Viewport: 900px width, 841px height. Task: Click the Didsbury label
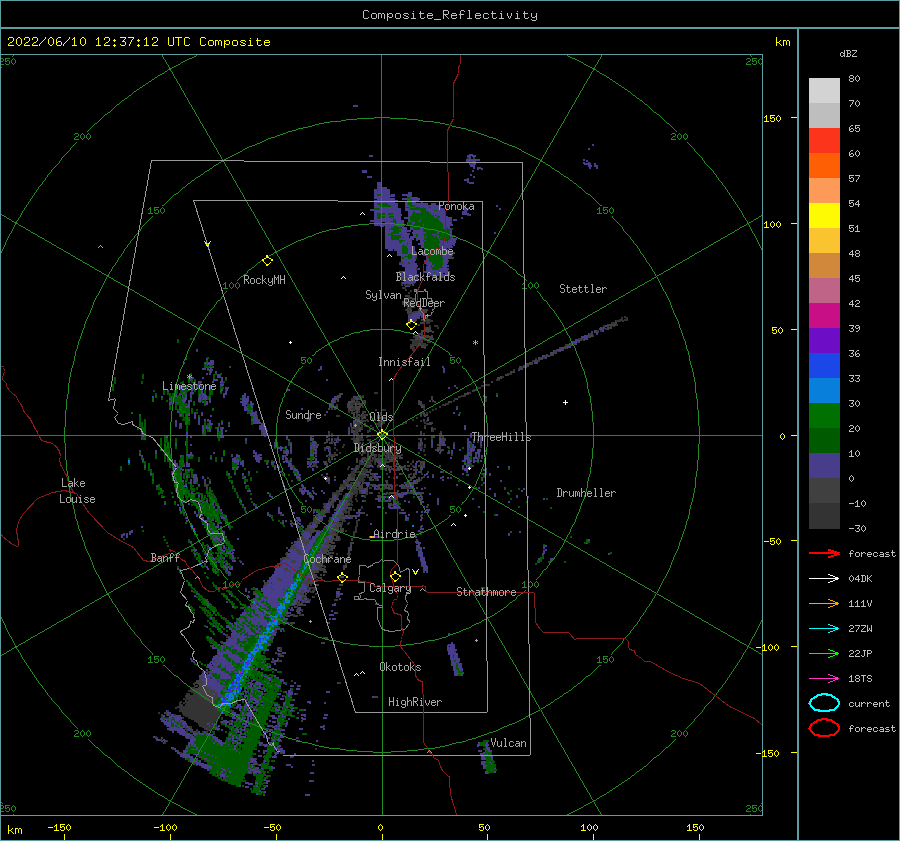[377, 448]
